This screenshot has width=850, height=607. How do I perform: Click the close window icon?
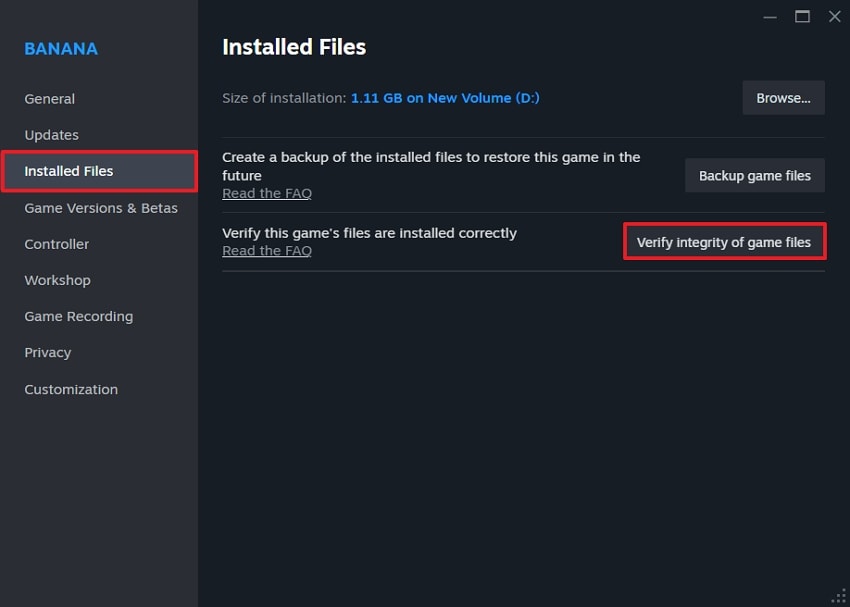pyautogui.click(x=834, y=16)
